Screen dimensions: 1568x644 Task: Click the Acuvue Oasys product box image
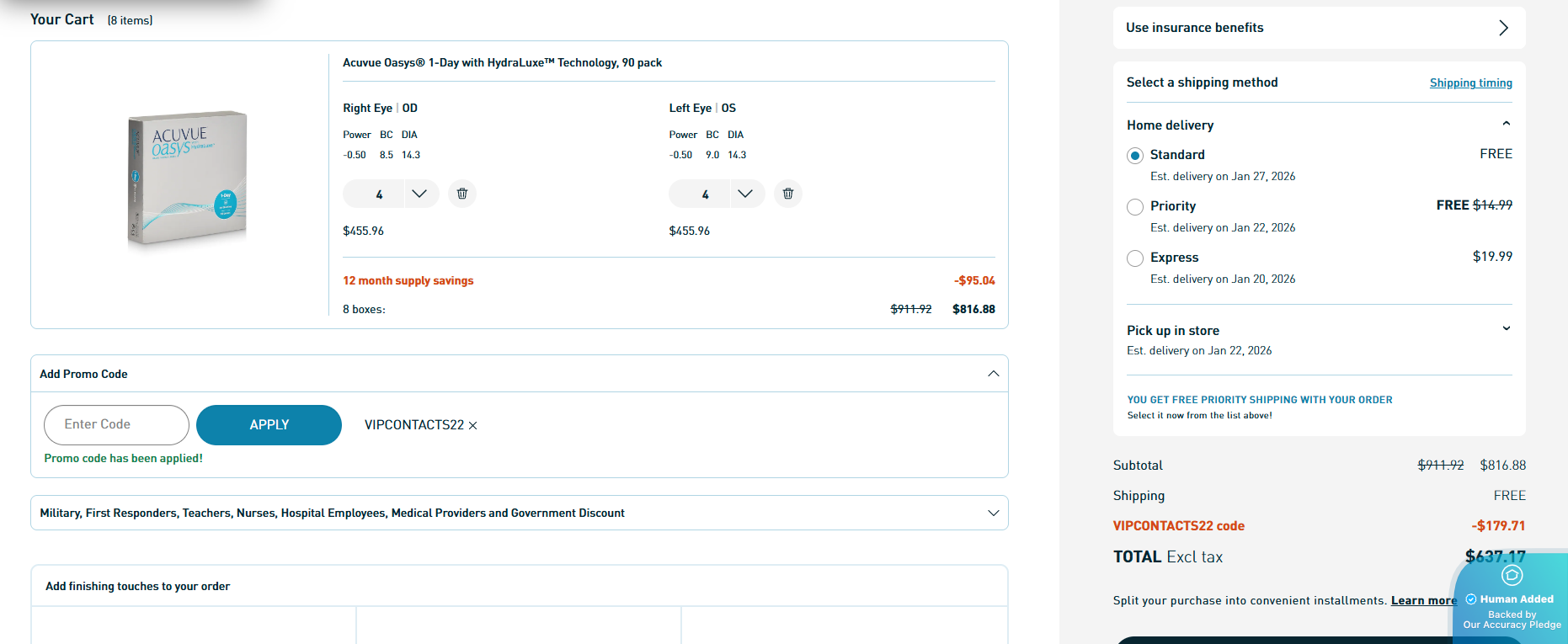(187, 178)
